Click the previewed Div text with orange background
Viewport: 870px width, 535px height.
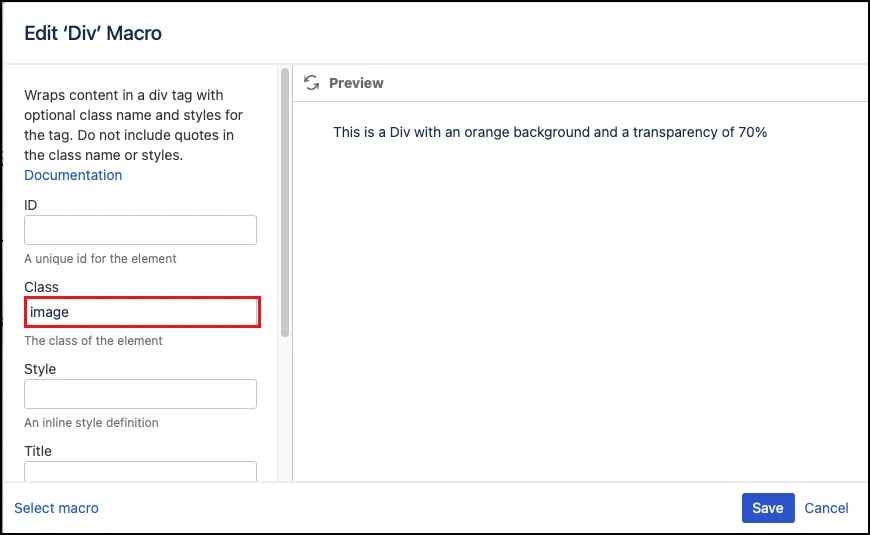[550, 132]
